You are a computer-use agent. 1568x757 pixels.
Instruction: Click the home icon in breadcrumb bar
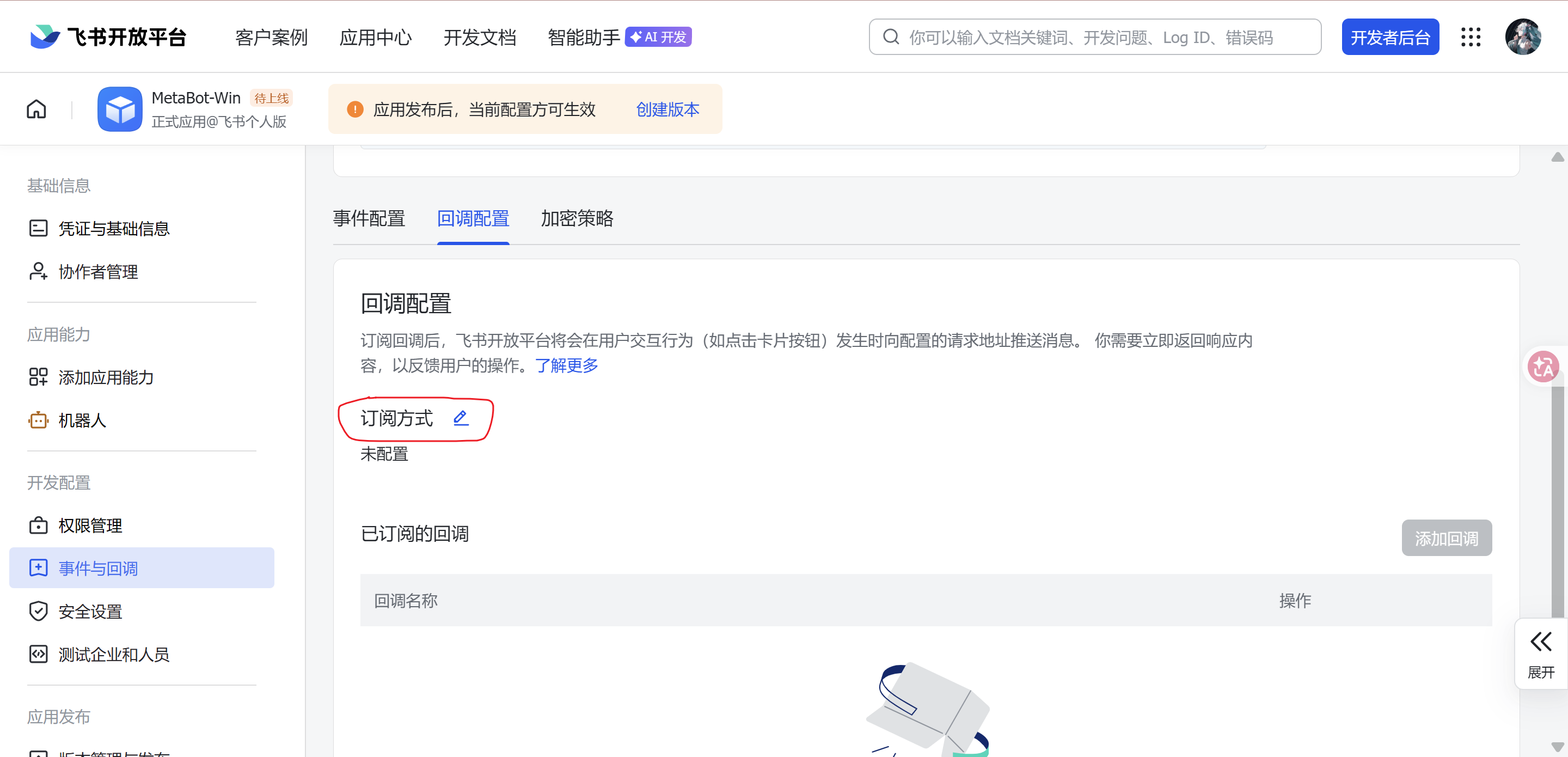coord(36,109)
